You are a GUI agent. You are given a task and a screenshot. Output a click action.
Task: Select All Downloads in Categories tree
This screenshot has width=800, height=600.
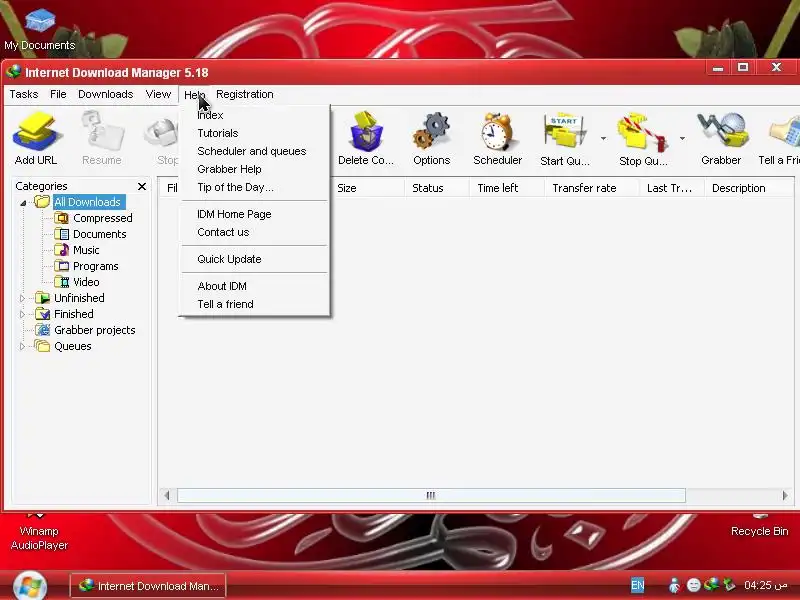[x=87, y=202]
